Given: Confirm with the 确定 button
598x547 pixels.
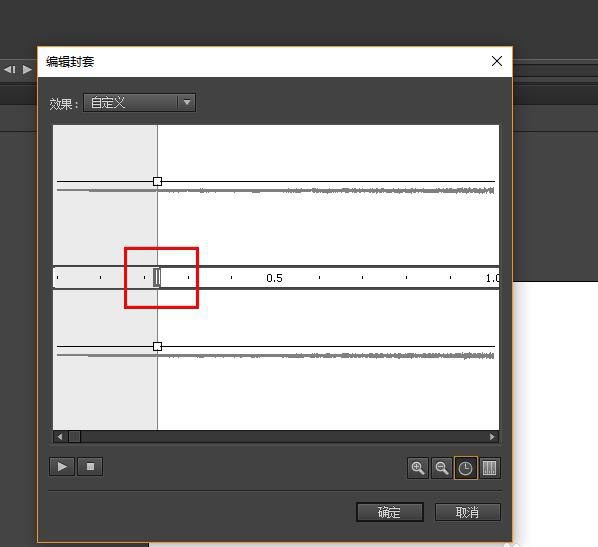Looking at the screenshot, I should 390,512.
